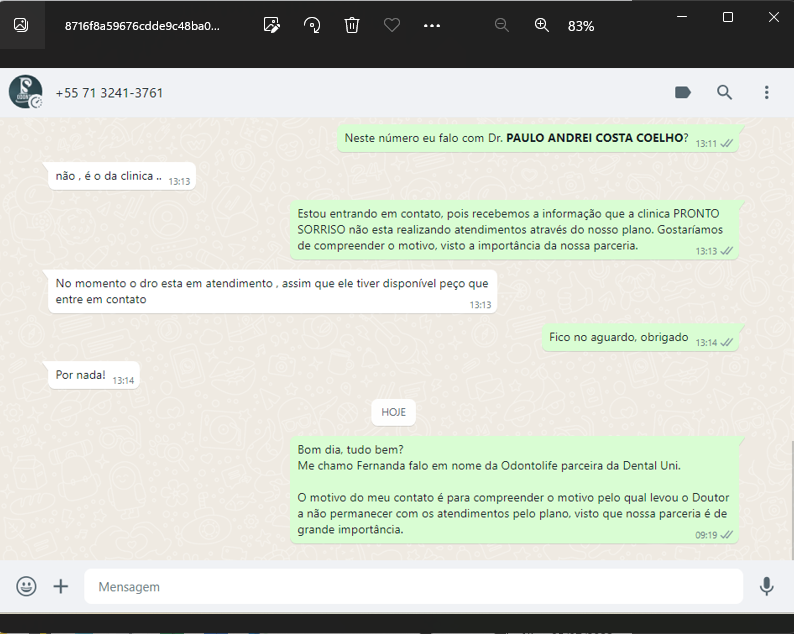Viewport: 794px width, 634px height.
Task: Open contact info for +55 71 3241-3761
Action: pos(109,93)
